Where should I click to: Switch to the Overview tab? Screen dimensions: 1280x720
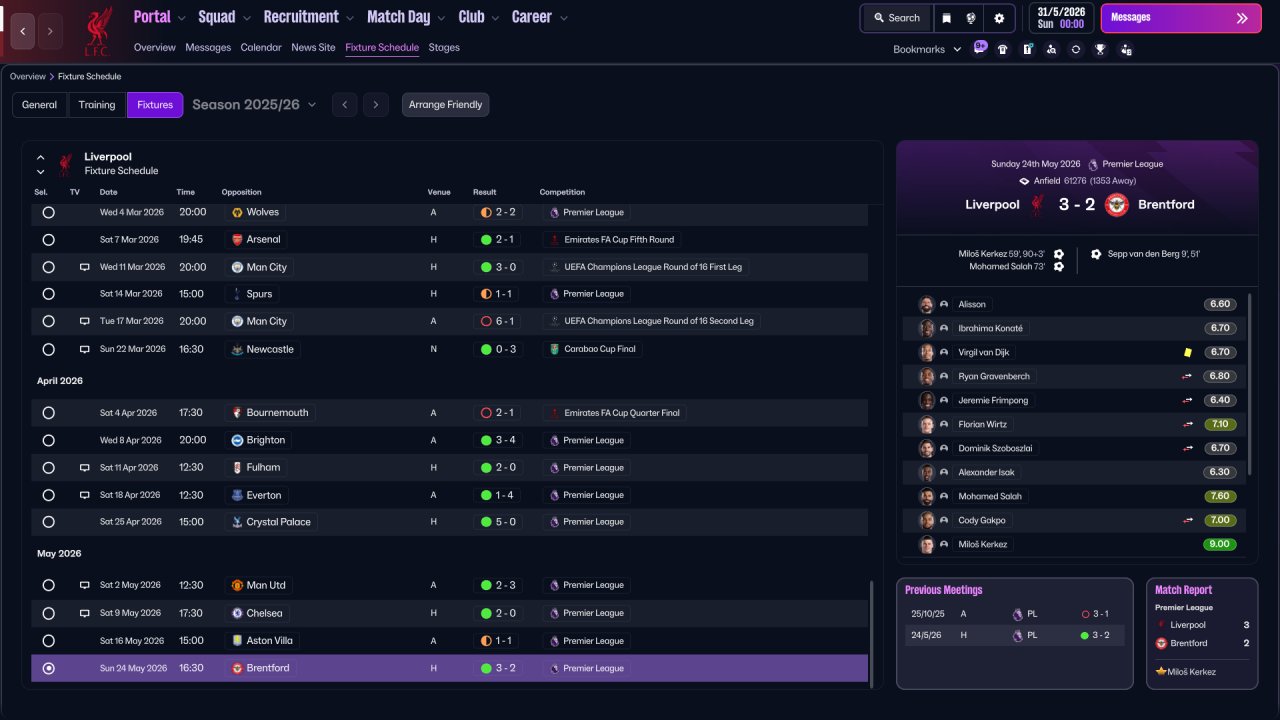(x=155, y=47)
